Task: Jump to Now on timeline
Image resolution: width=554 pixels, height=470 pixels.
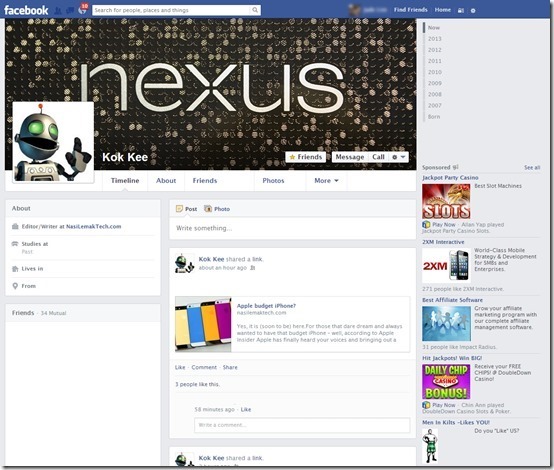Action: [x=434, y=28]
